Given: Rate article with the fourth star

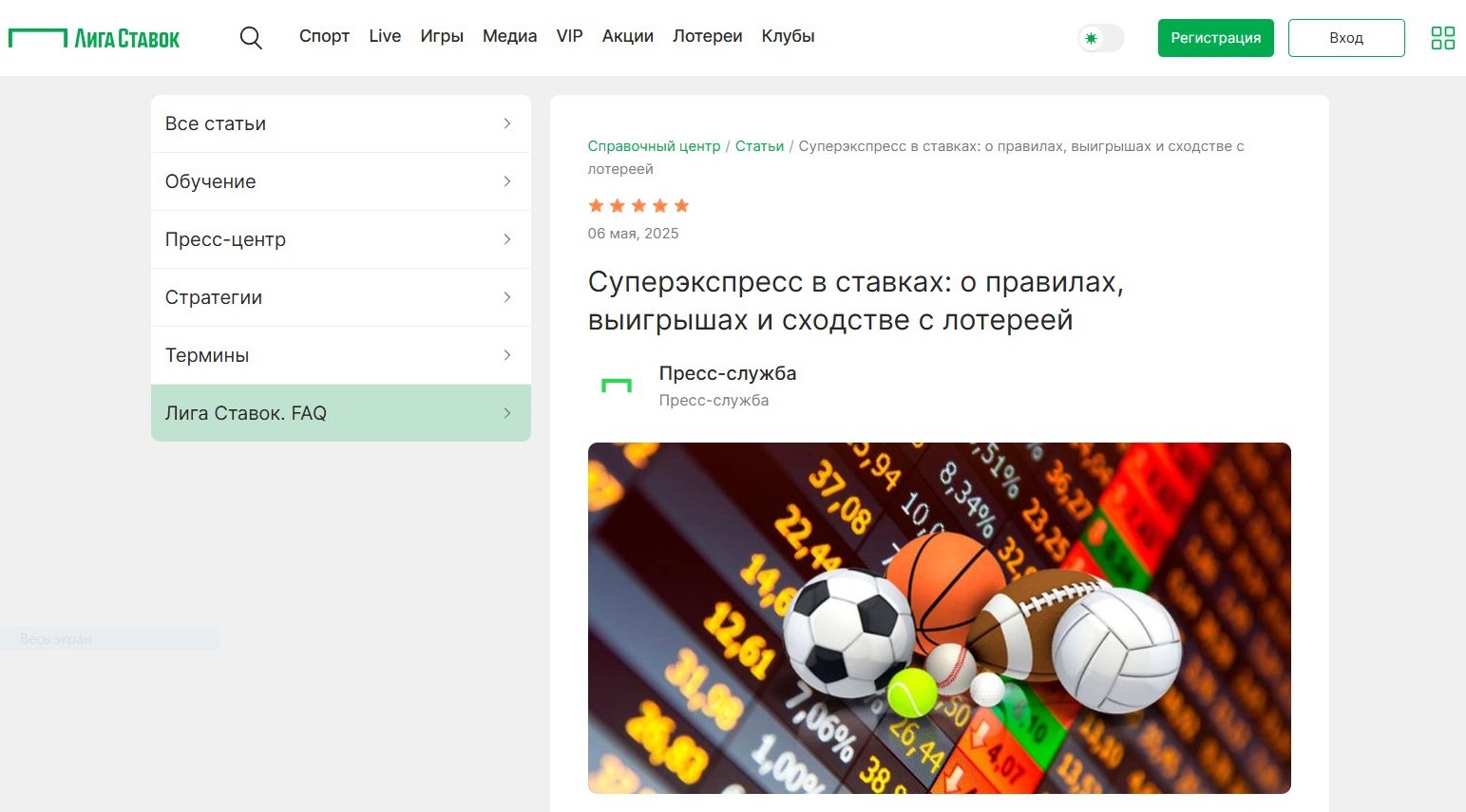Looking at the screenshot, I should (x=660, y=206).
